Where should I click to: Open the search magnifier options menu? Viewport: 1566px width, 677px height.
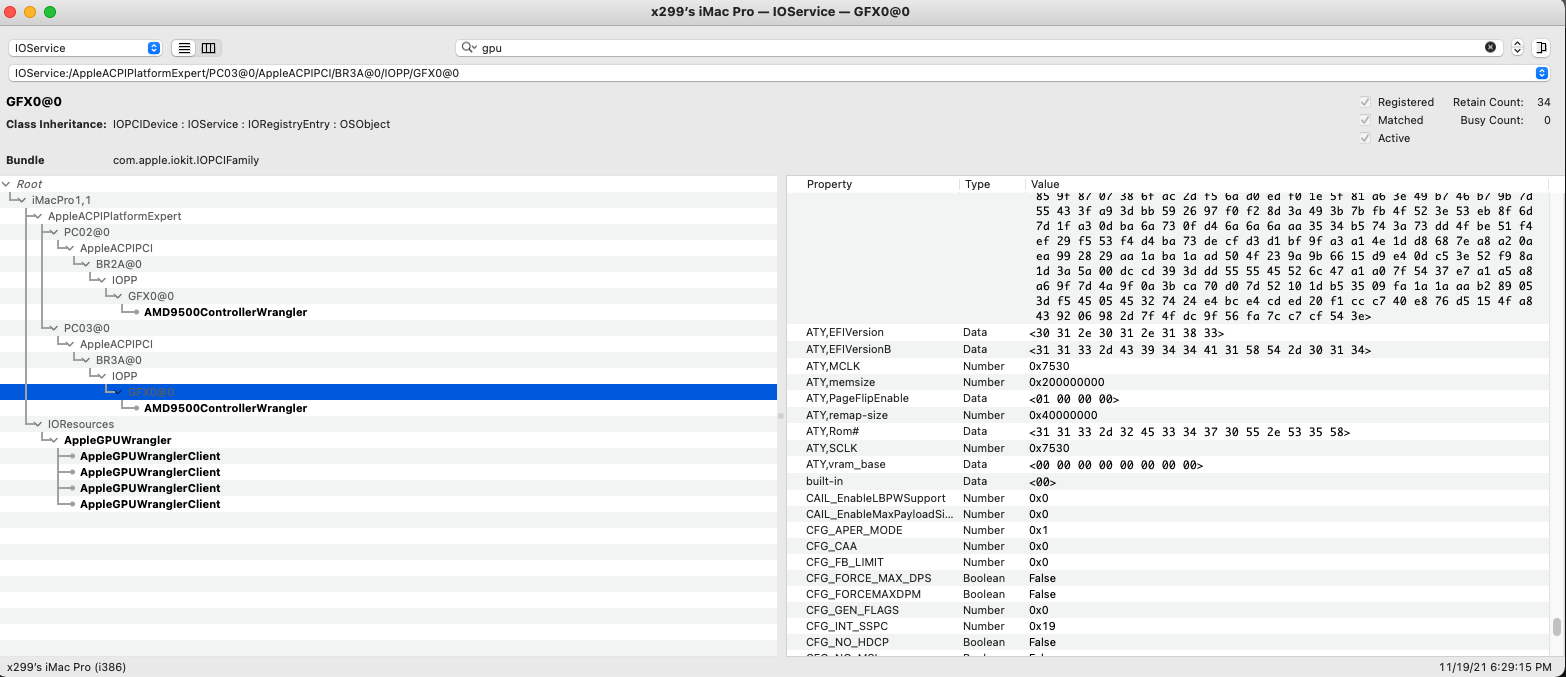click(469, 48)
